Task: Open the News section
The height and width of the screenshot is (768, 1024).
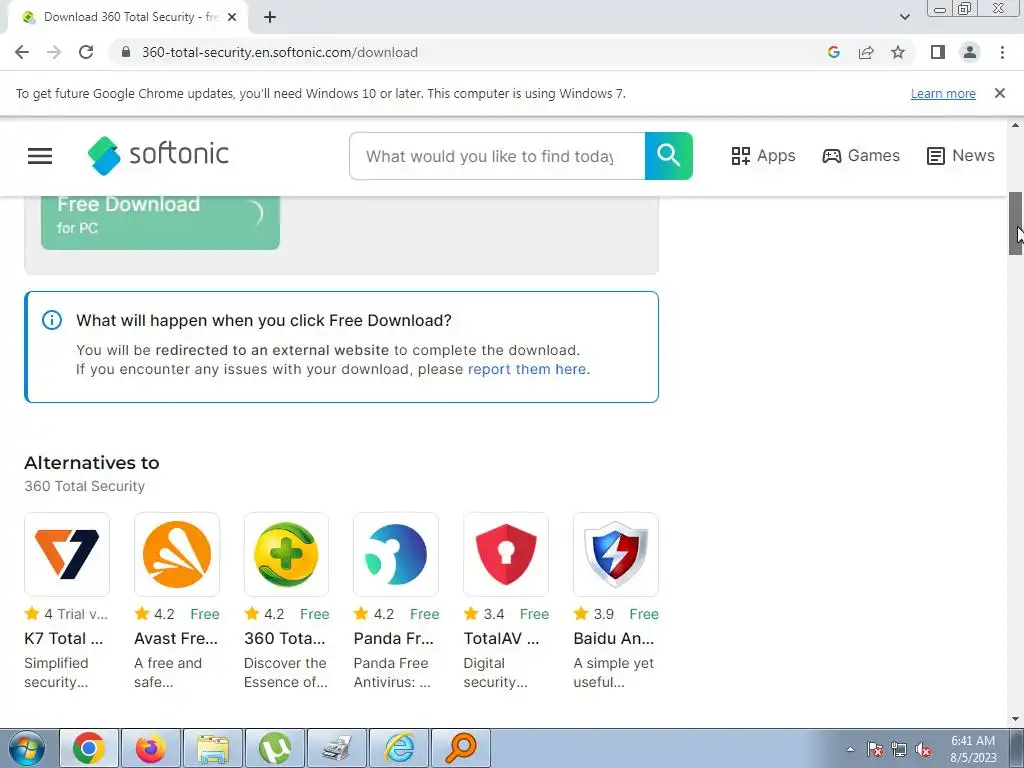Action: [960, 155]
